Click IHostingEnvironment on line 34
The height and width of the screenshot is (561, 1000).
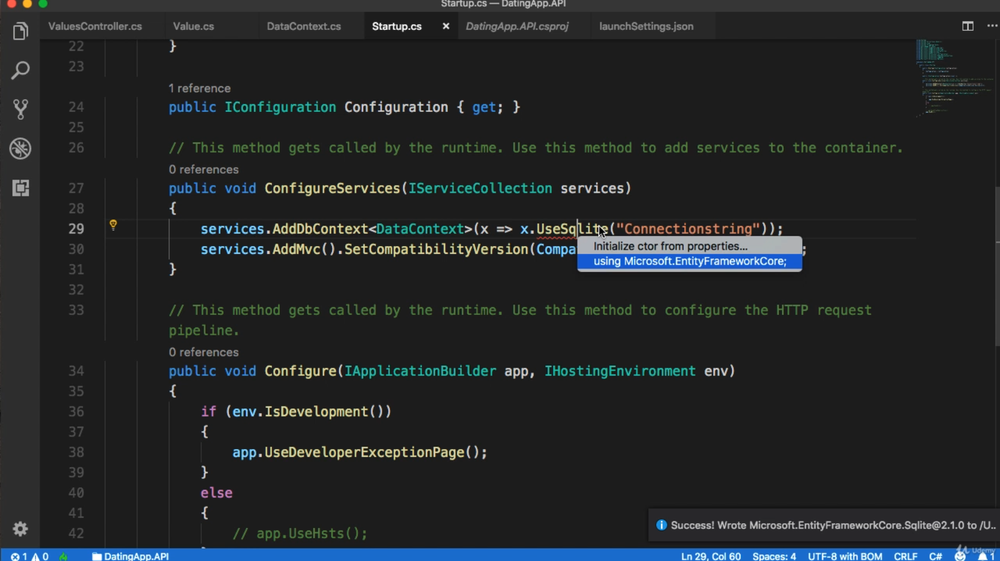click(620, 371)
